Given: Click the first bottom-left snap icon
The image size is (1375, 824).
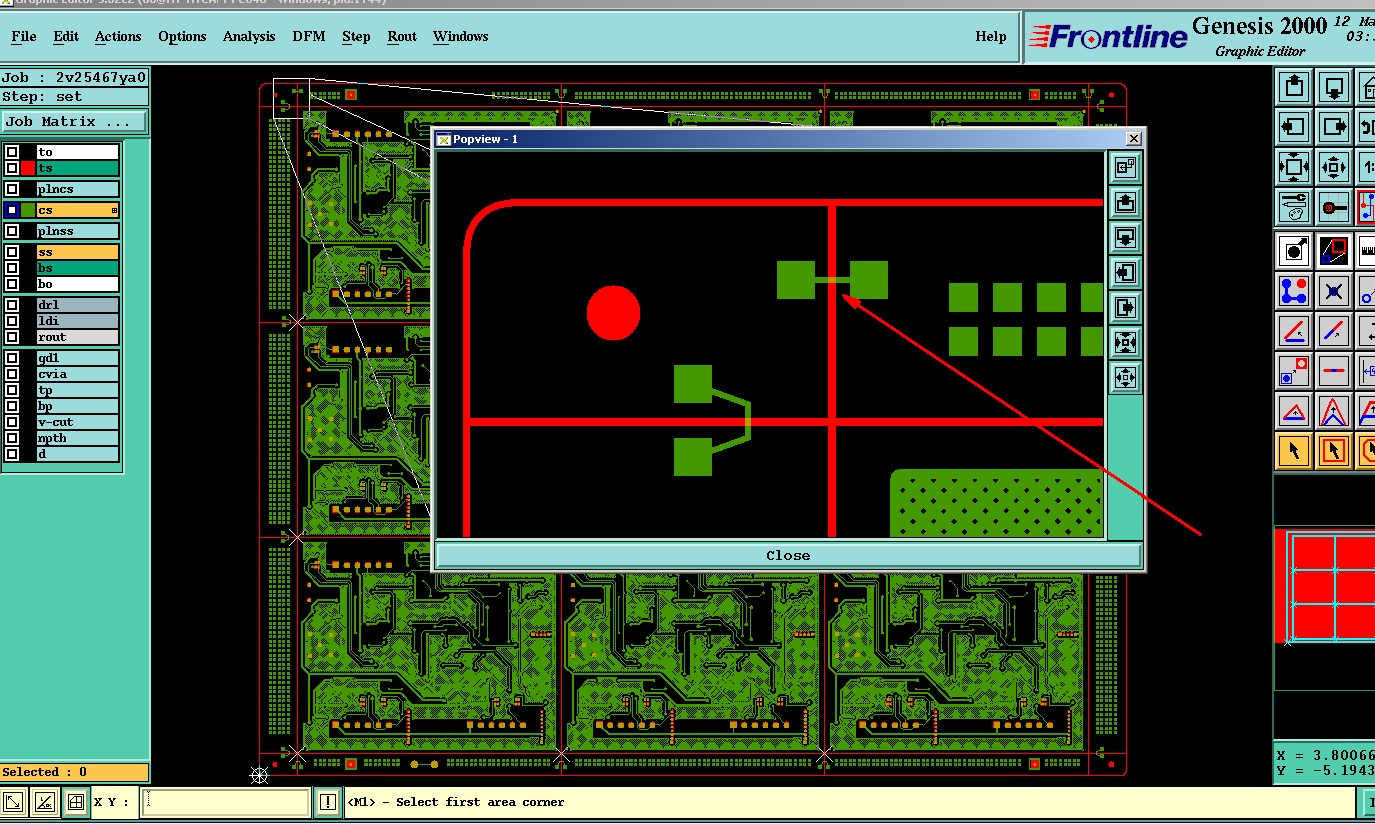Looking at the screenshot, I should tap(14, 802).
